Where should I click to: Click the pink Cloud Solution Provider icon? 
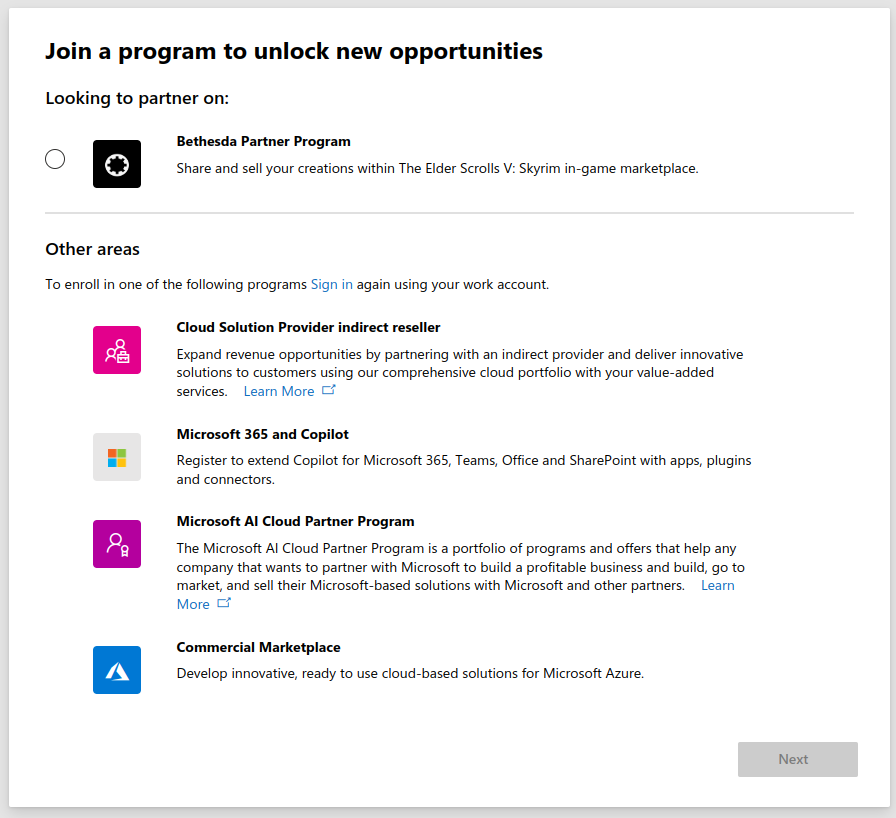tap(117, 350)
